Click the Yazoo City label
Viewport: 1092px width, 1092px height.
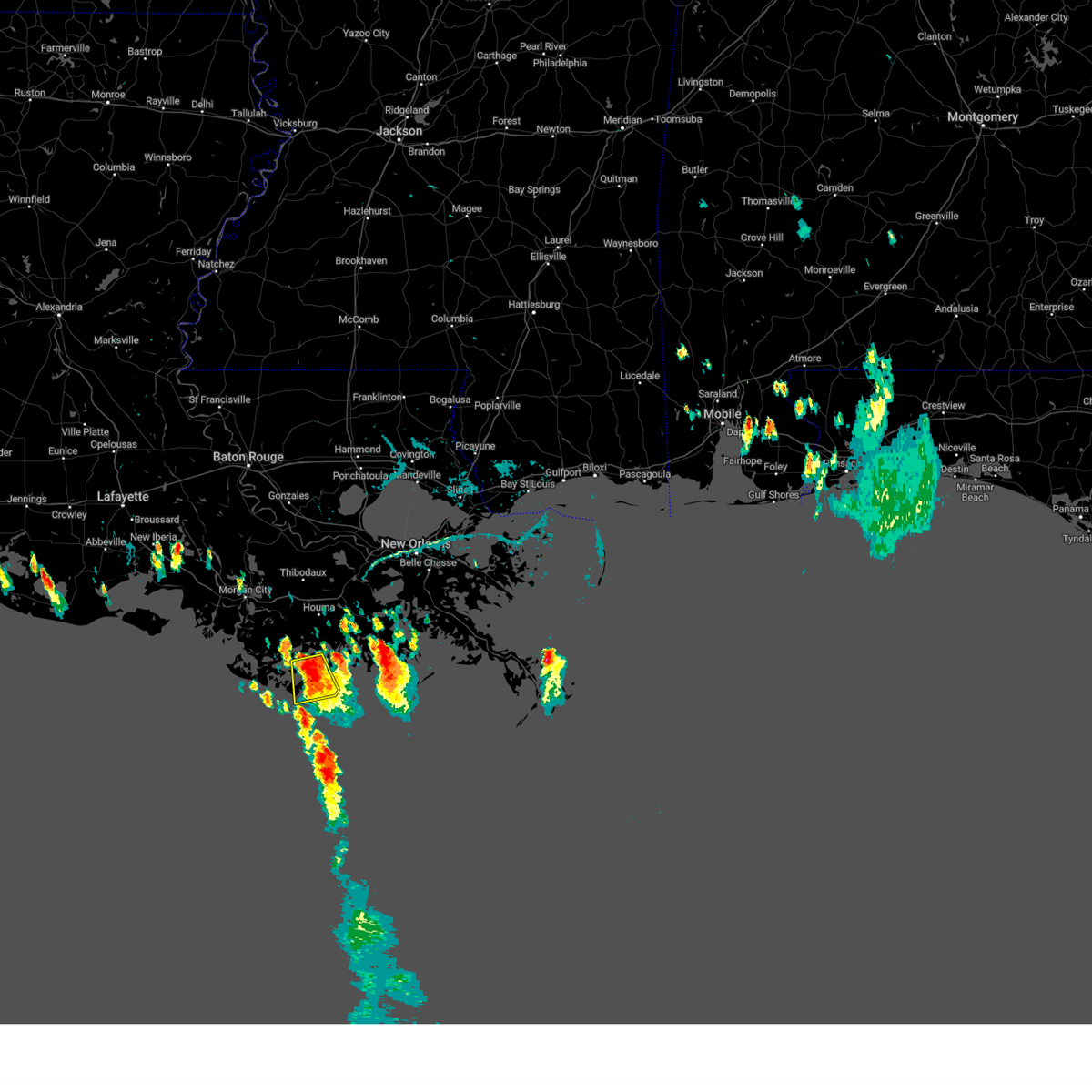[x=366, y=34]
